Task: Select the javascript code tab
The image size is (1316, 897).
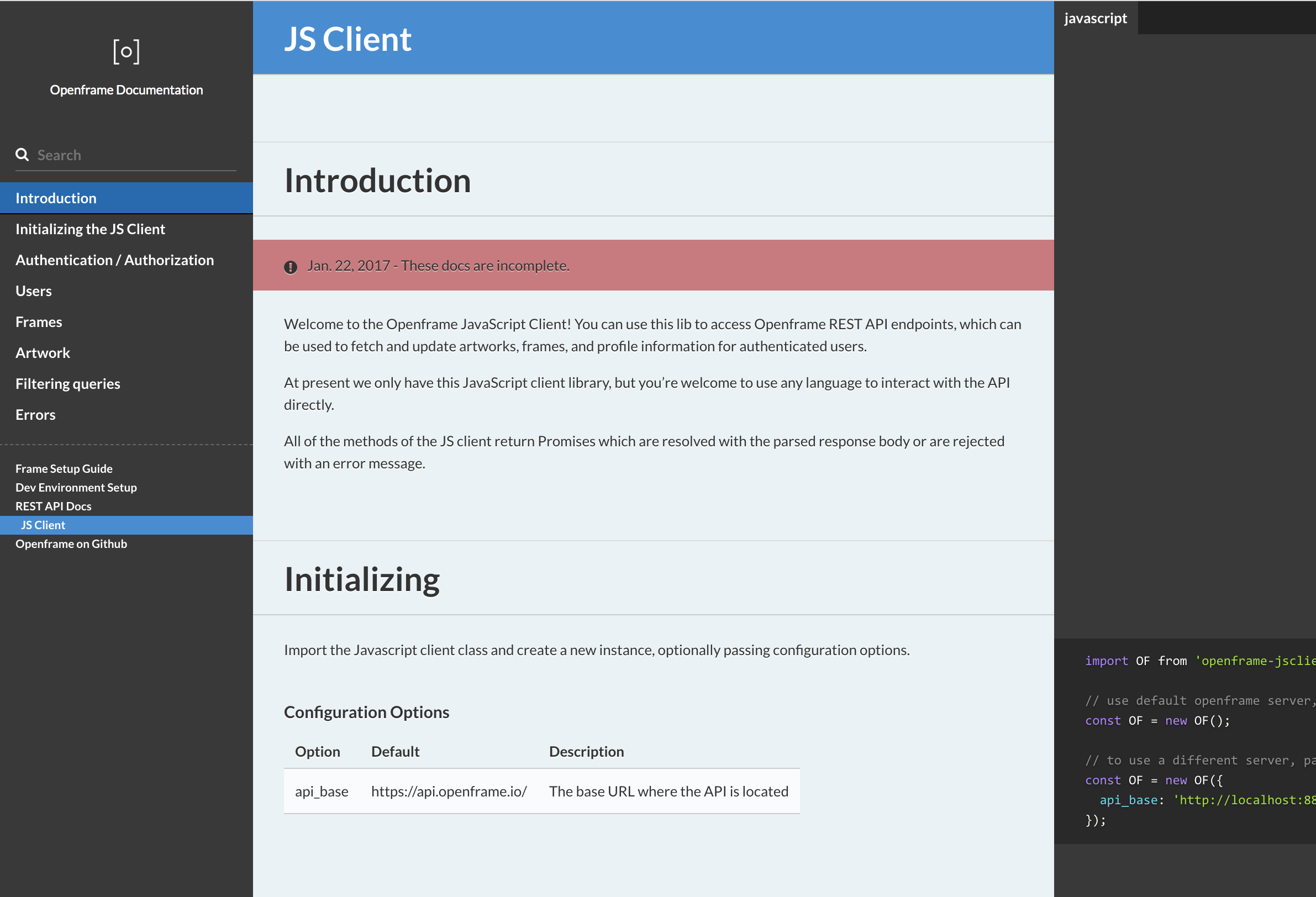Action: click(1095, 18)
